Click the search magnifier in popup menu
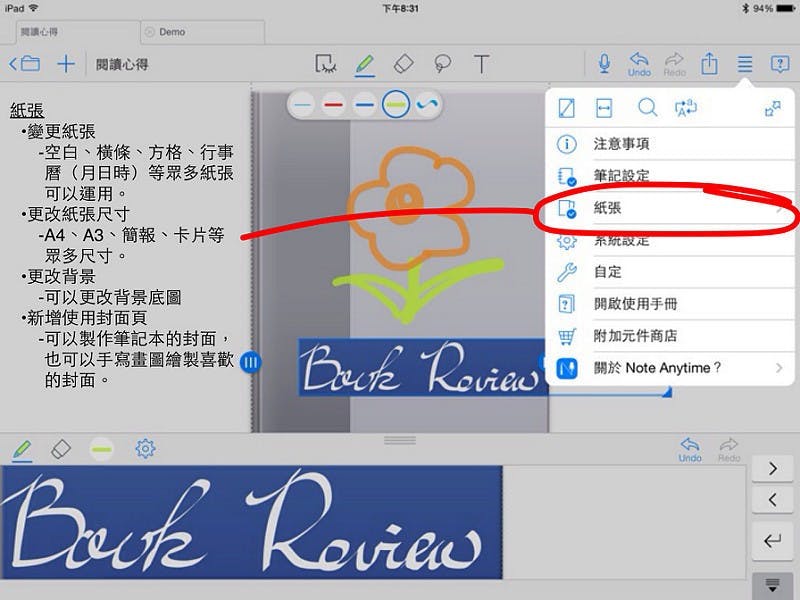 point(647,108)
